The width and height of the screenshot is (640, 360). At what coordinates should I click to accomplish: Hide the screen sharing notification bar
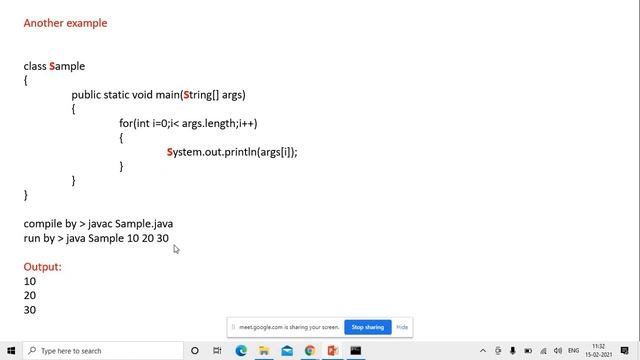[402, 327]
